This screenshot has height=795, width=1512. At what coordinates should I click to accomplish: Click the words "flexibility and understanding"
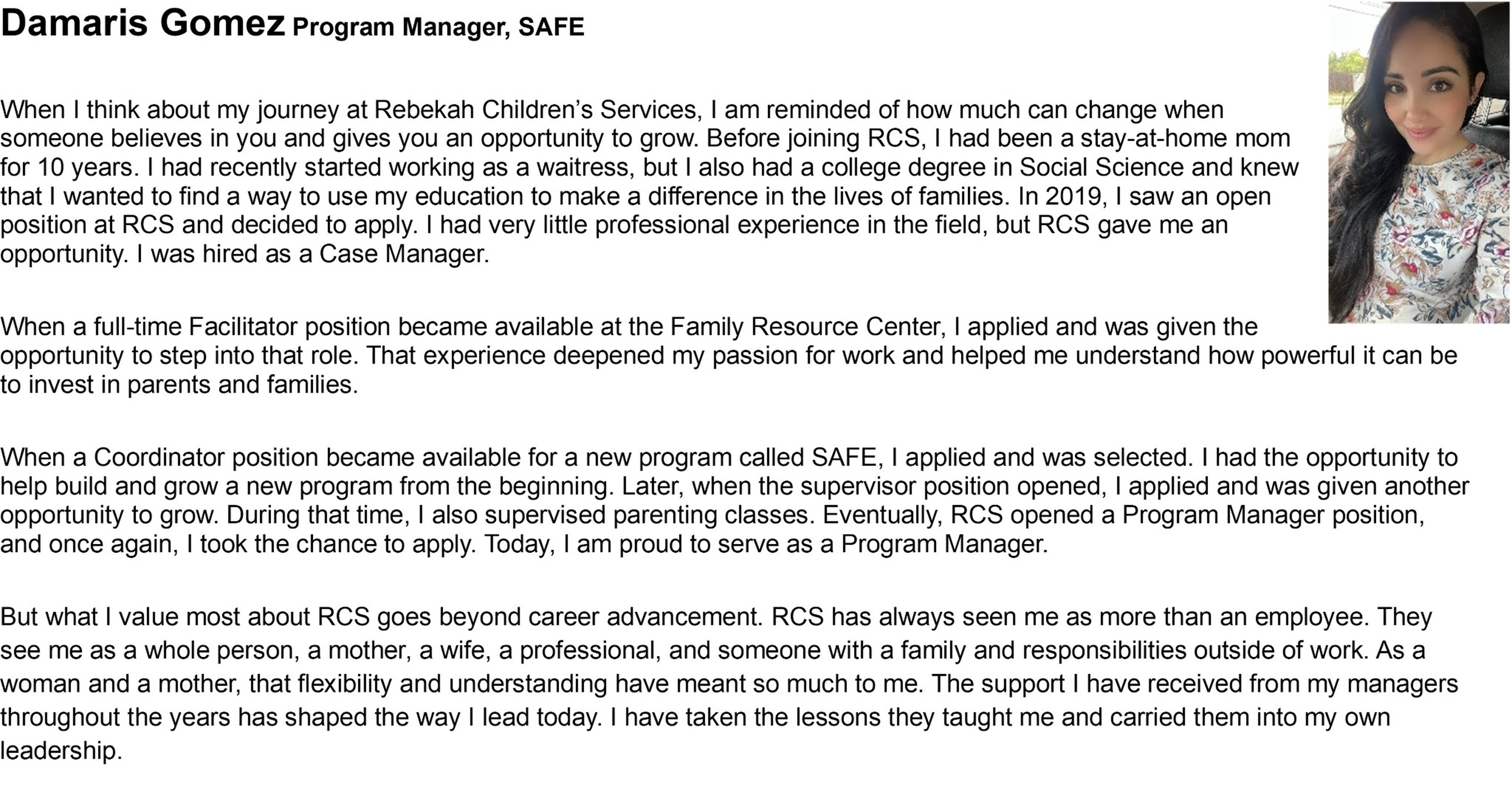pos(452,684)
